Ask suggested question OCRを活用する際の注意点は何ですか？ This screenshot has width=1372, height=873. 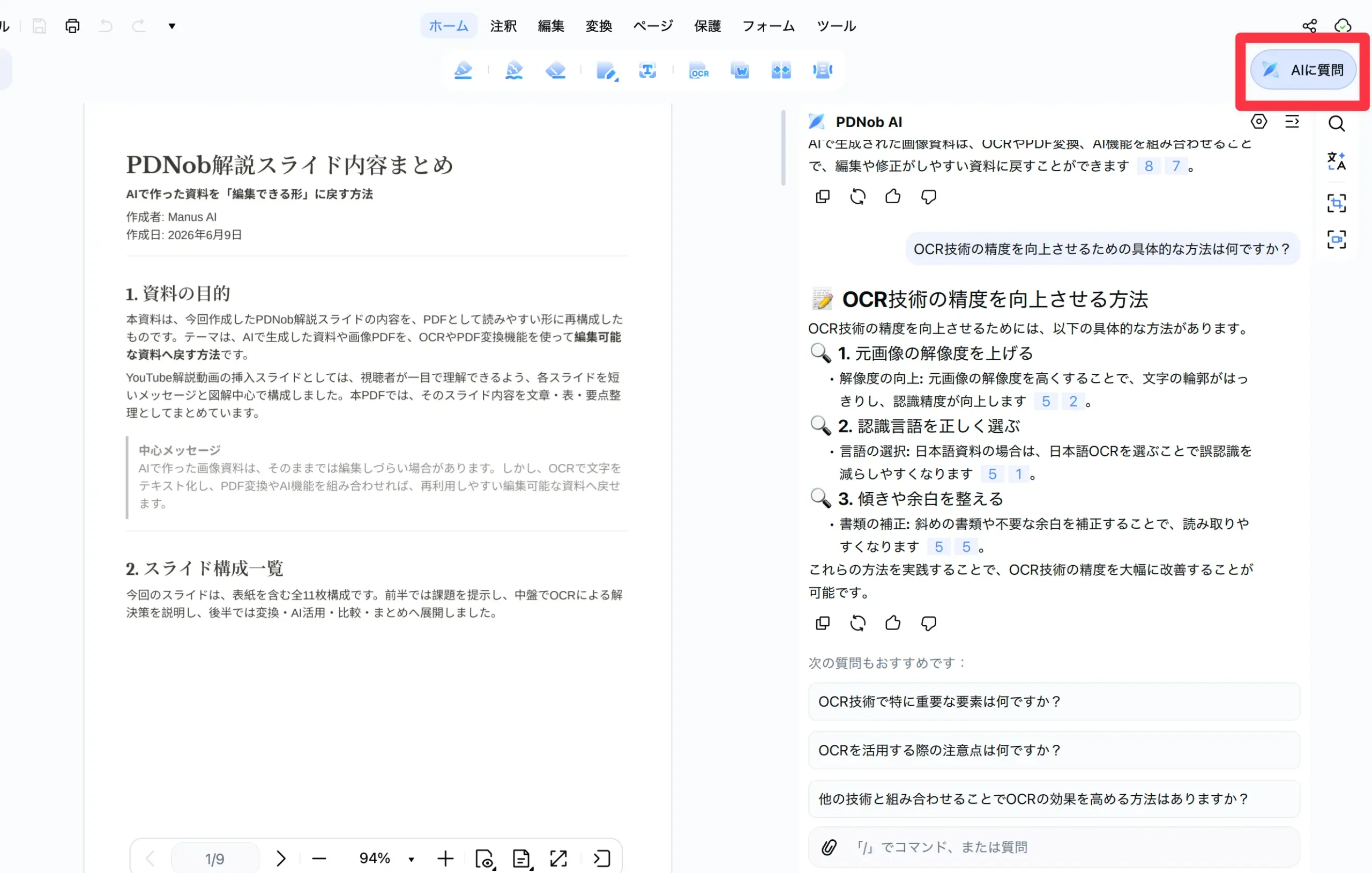tap(1054, 750)
